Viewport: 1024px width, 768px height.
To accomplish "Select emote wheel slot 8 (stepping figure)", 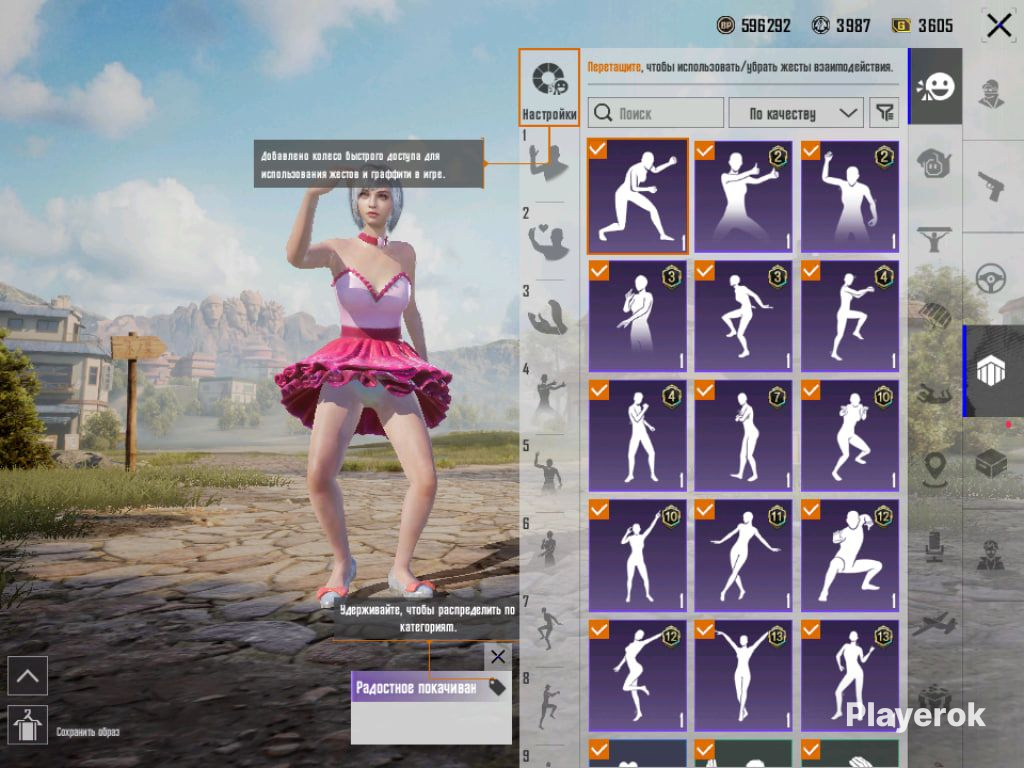I will coord(547,705).
